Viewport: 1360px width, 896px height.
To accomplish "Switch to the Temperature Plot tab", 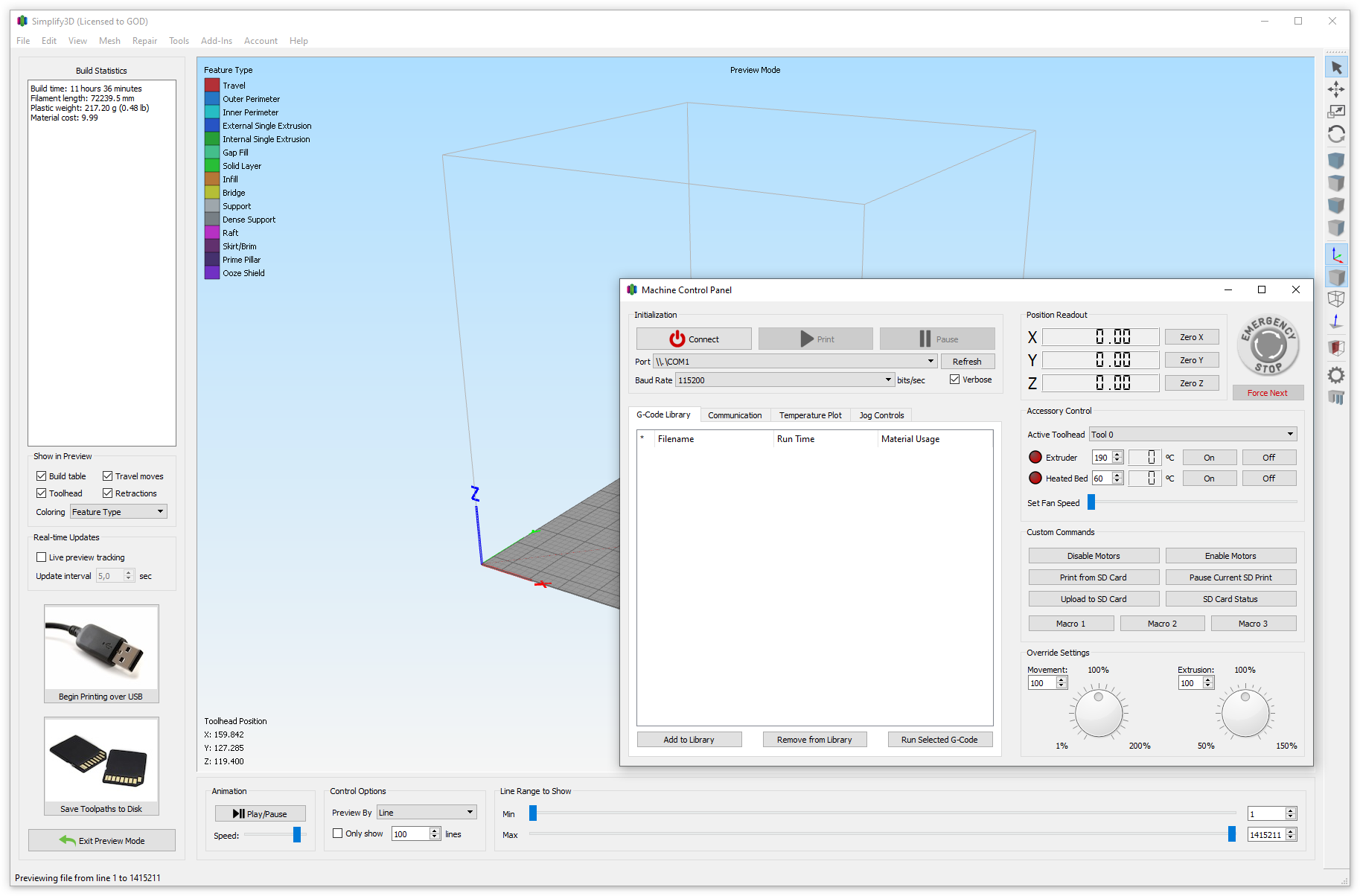I will tap(810, 415).
